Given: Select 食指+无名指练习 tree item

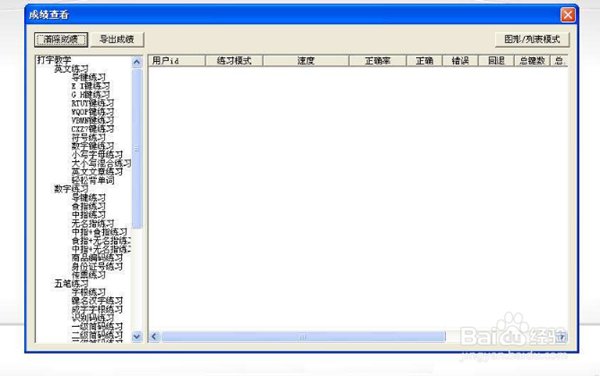Looking at the screenshot, I should pyautogui.click(x=101, y=241).
